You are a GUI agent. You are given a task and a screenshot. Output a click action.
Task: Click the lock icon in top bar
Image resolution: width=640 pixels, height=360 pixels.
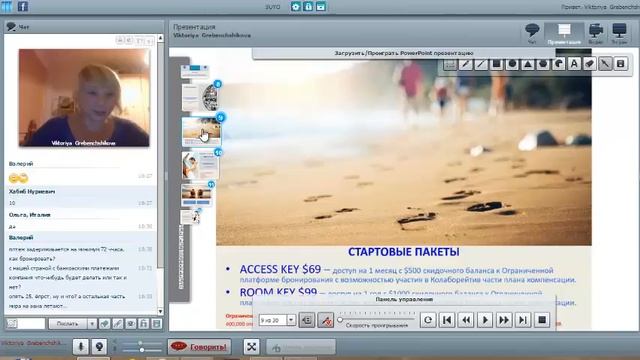[x=308, y=7]
